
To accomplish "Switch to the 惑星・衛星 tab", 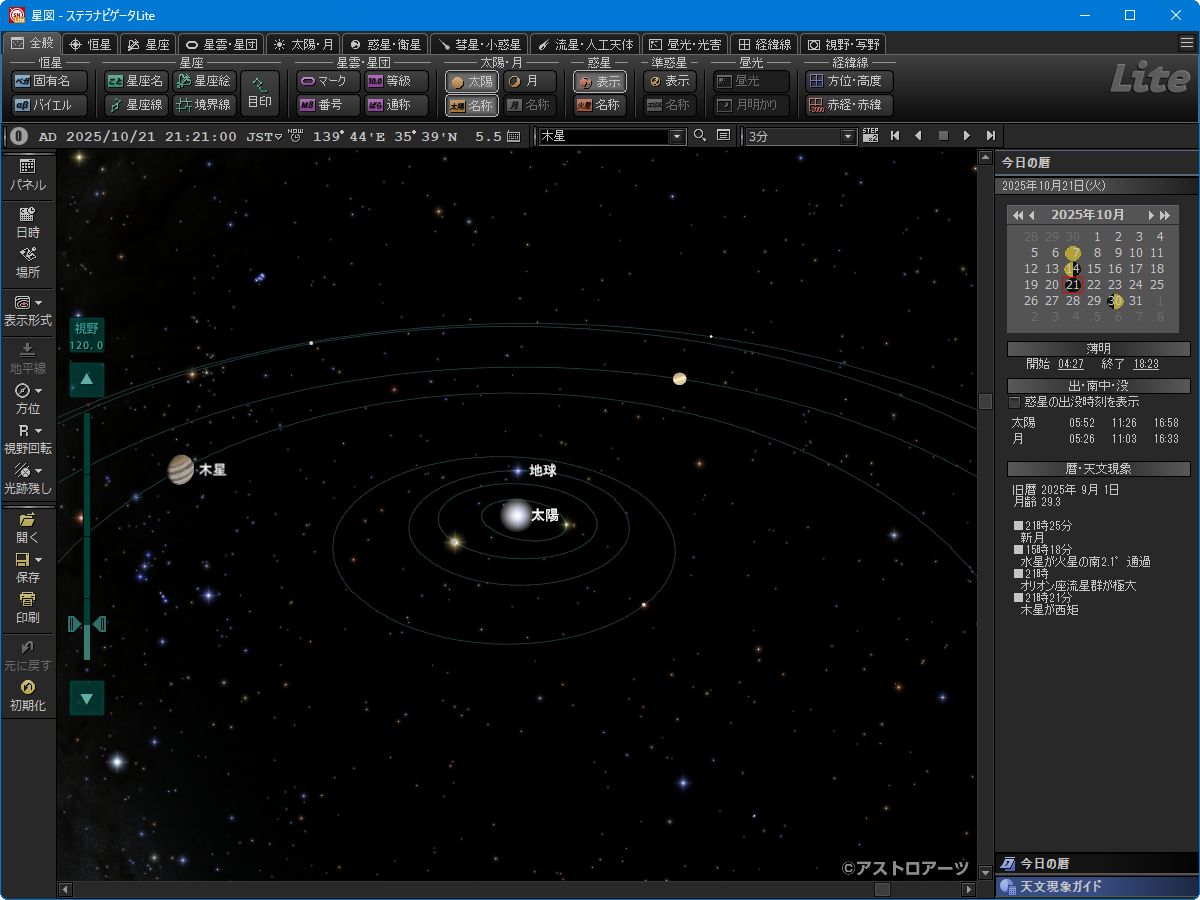I will (385, 44).
